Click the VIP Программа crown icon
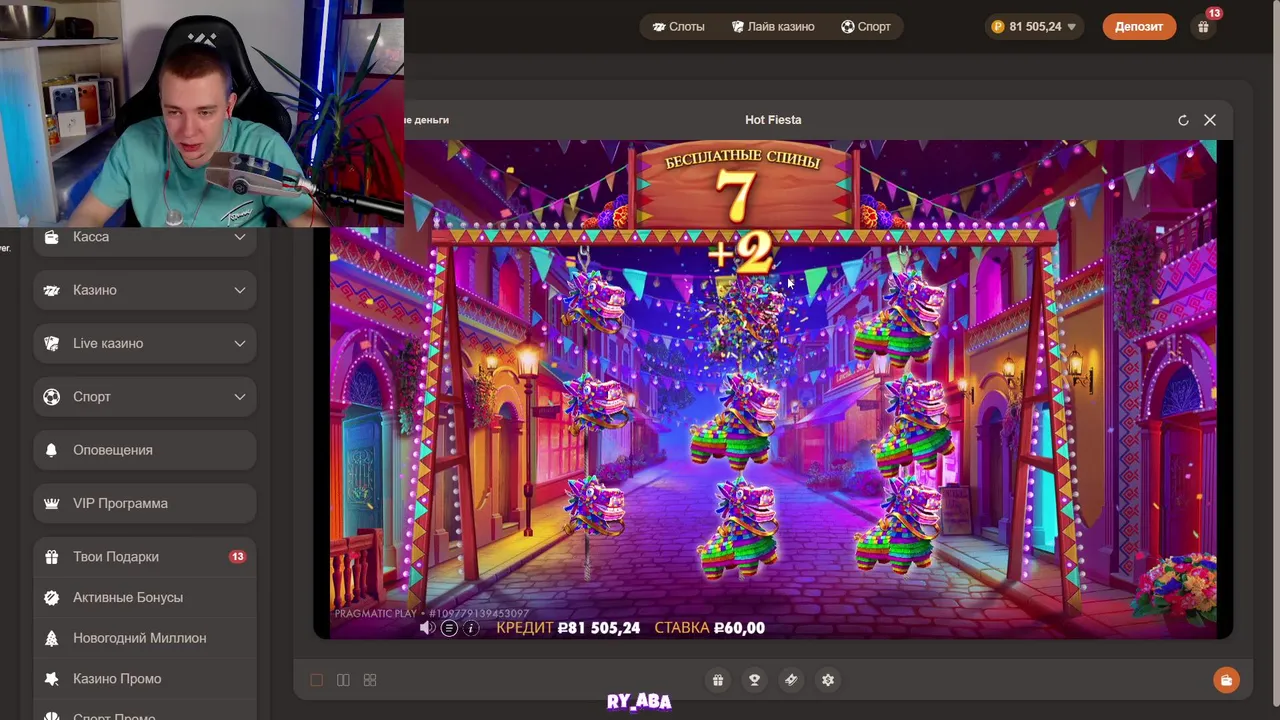The width and height of the screenshot is (1280, 720). pos(52,503)
